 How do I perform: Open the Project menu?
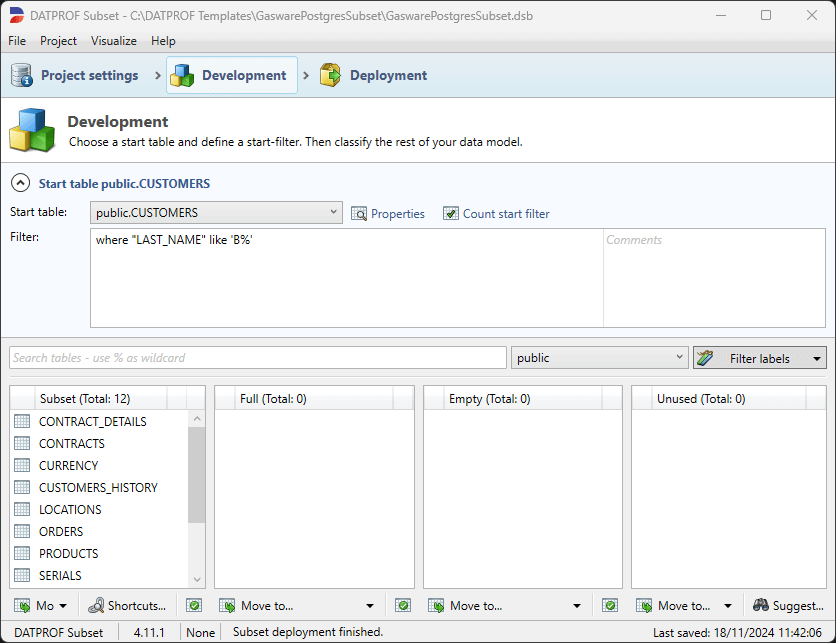(x=58, y=41)
